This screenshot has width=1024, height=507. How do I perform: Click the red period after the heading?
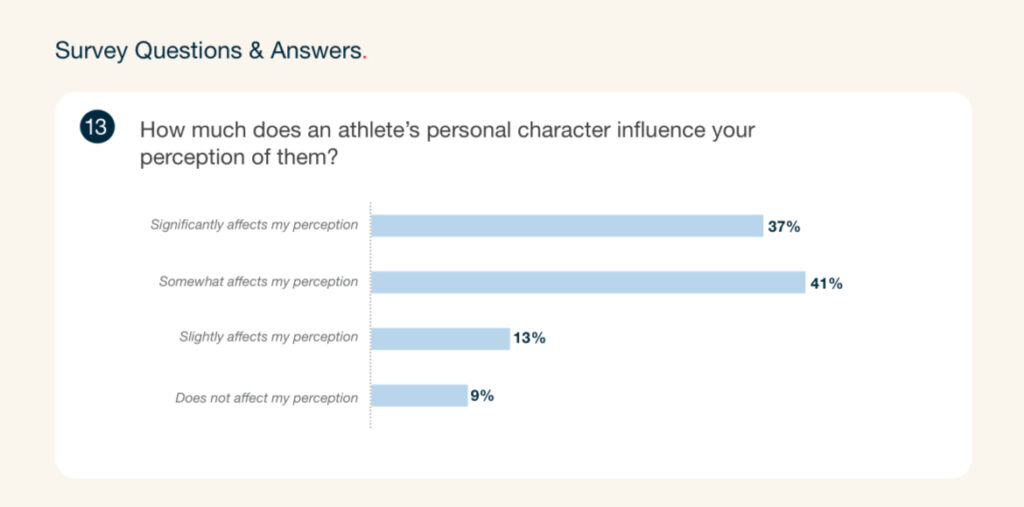point(364,56)
